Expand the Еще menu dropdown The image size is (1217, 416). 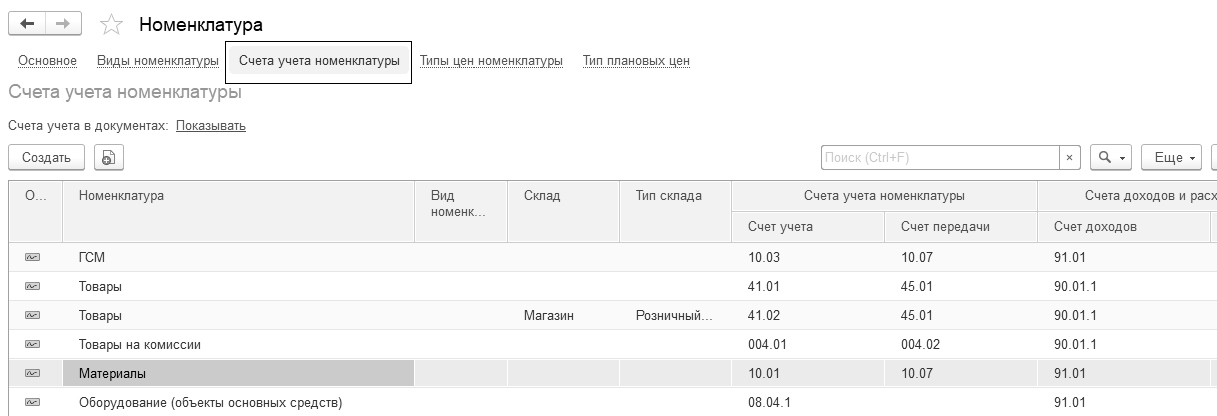click(1175, 157)
